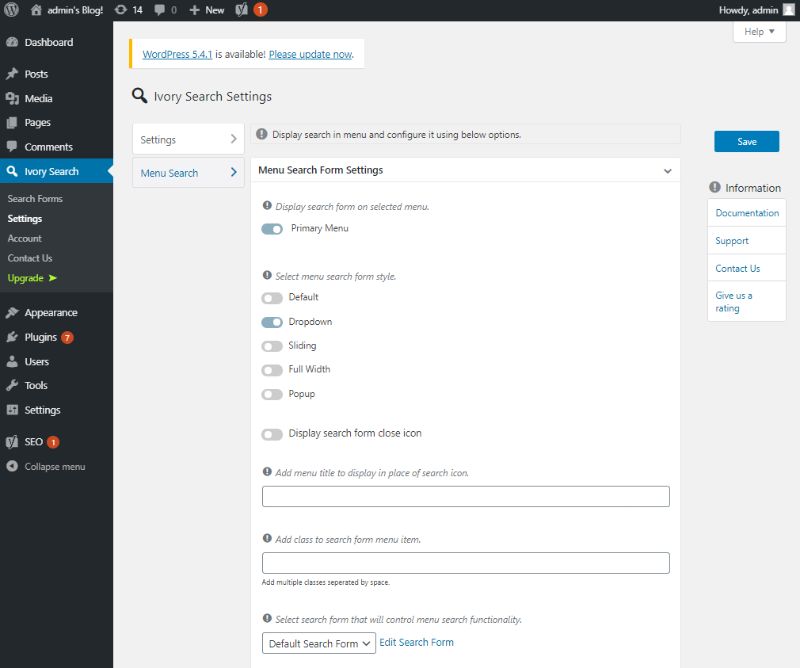The image size is (800, 668).
Task: Open the Menu Search tab
Action: point(188,172)
